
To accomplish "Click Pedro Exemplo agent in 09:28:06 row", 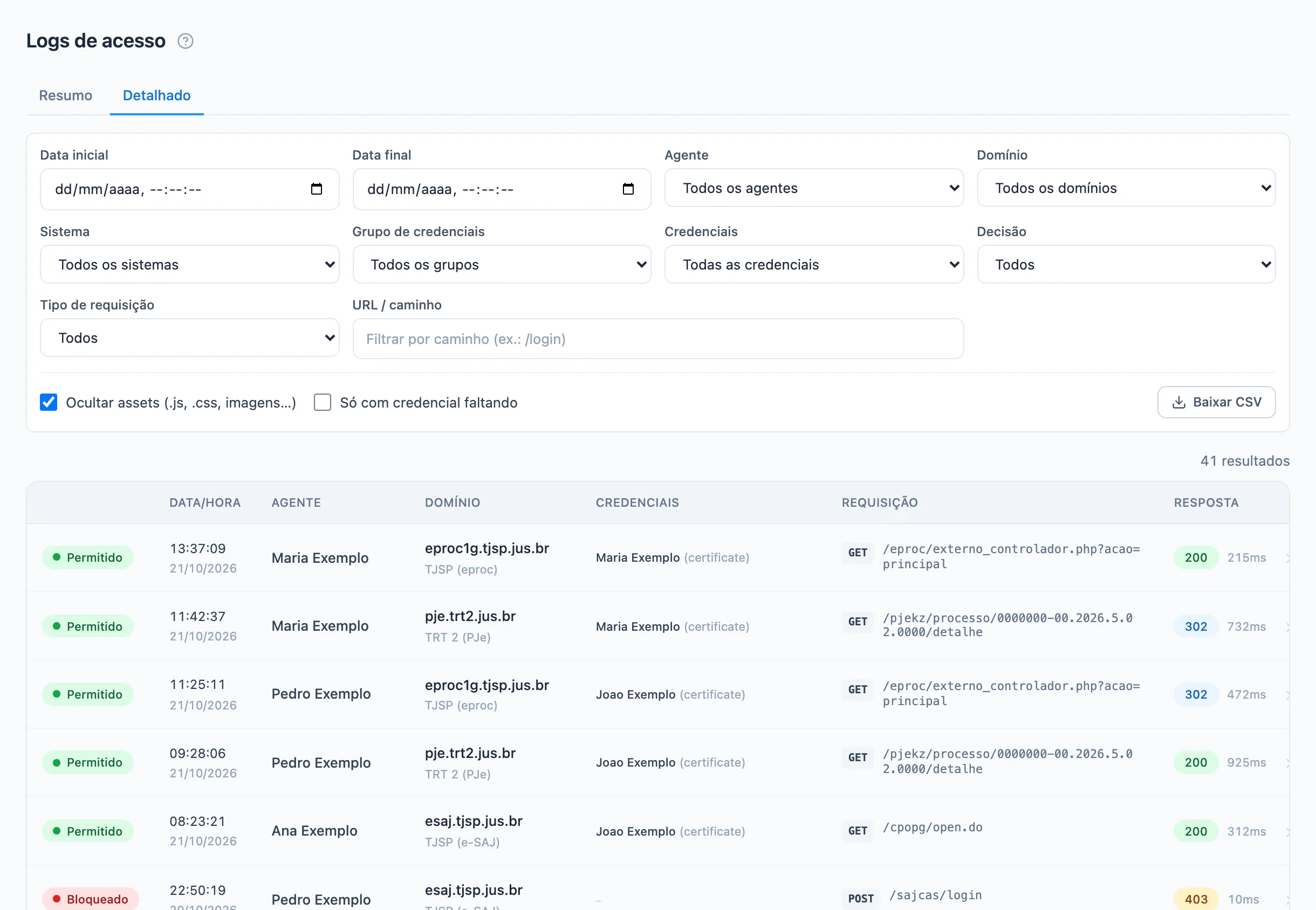I will [321, 763].
